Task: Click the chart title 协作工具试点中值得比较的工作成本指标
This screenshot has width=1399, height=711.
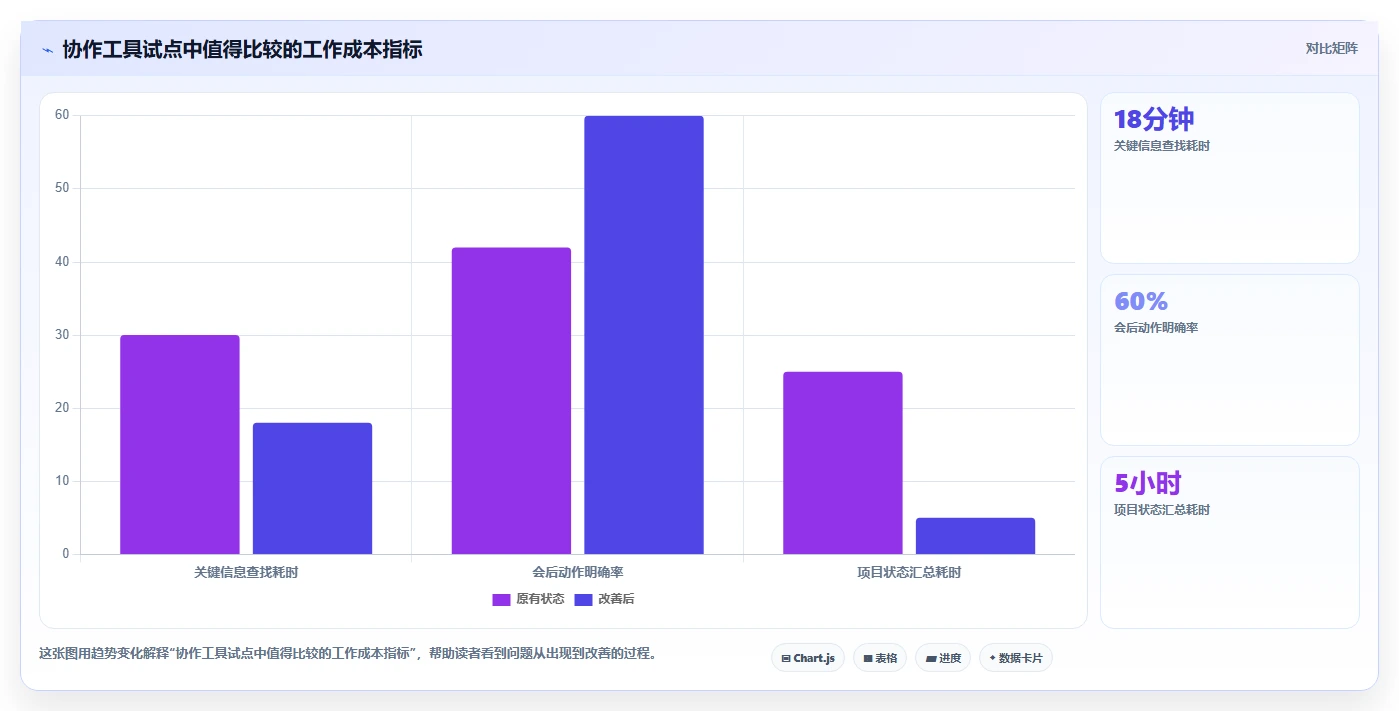Action: pos(242,49)
